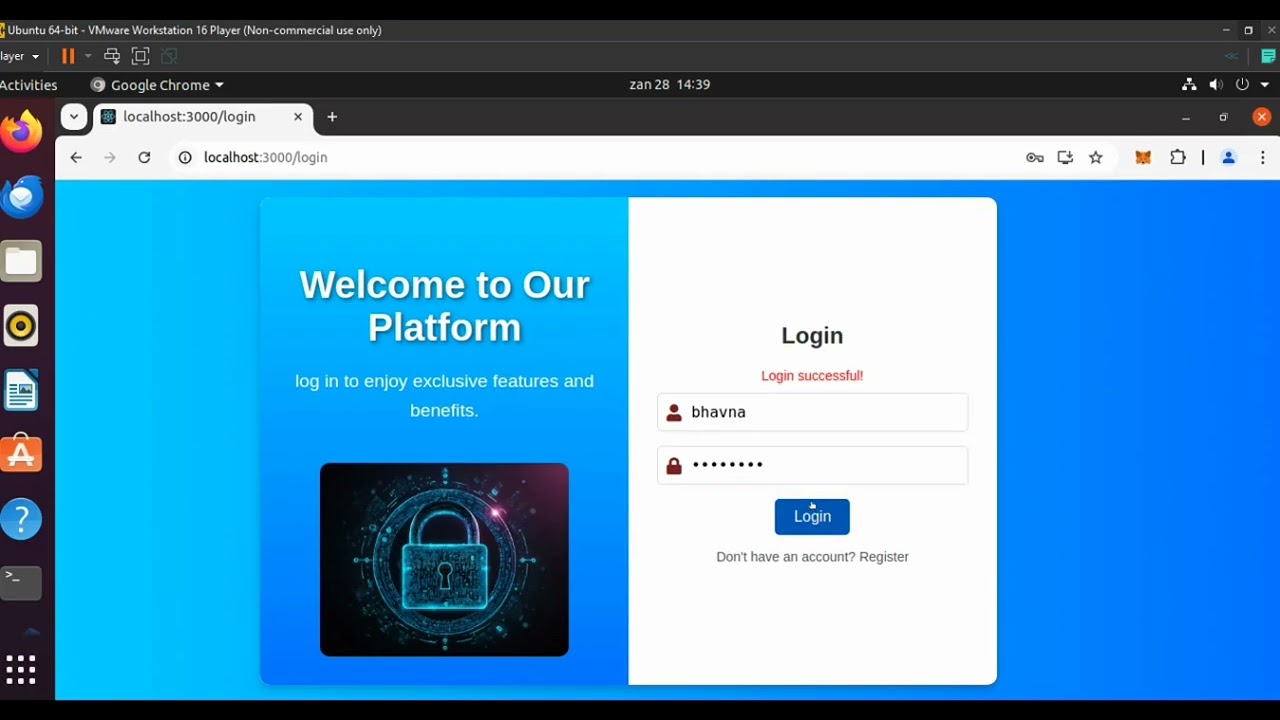Go back in Chrome
1280x720 pixels.
tap(76, 157)
